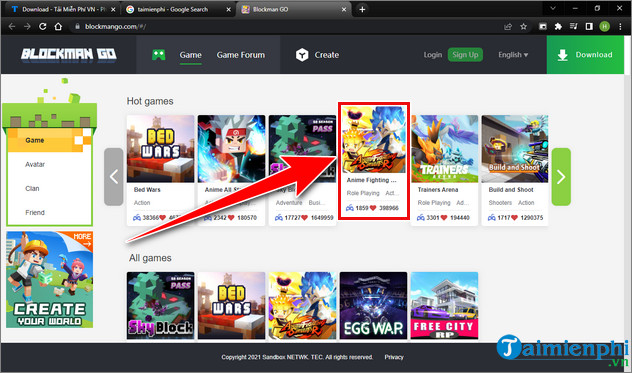The height and width of the screenshot is (373, 632).
Task: Open the browser home icon
Action: click(58, 27)
